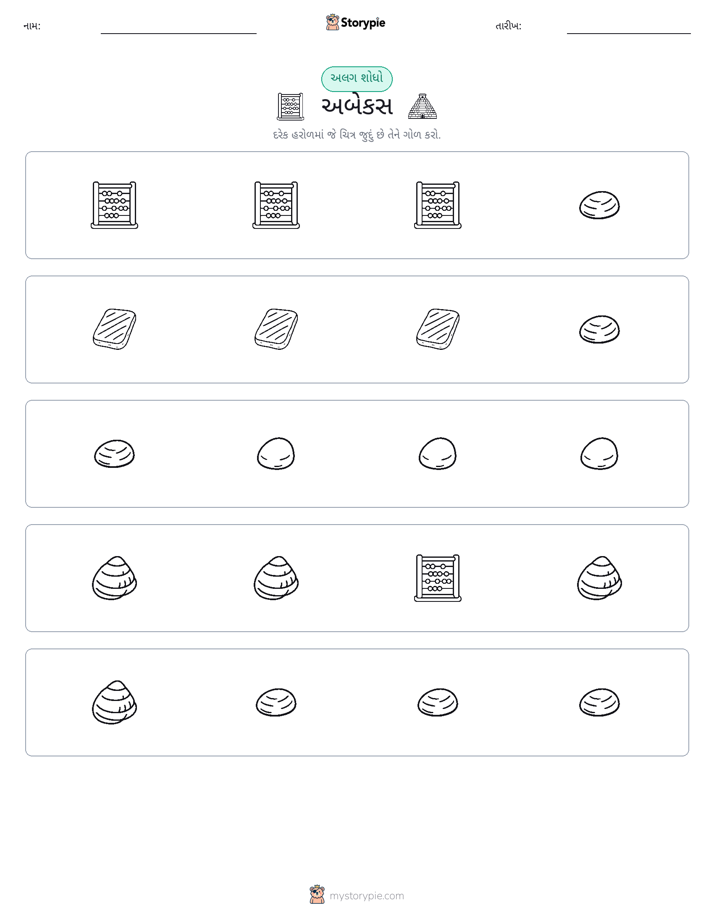Screen dimensions: 714x924
Task: Click the નામ name line field
Action: (x=178, y=27)
